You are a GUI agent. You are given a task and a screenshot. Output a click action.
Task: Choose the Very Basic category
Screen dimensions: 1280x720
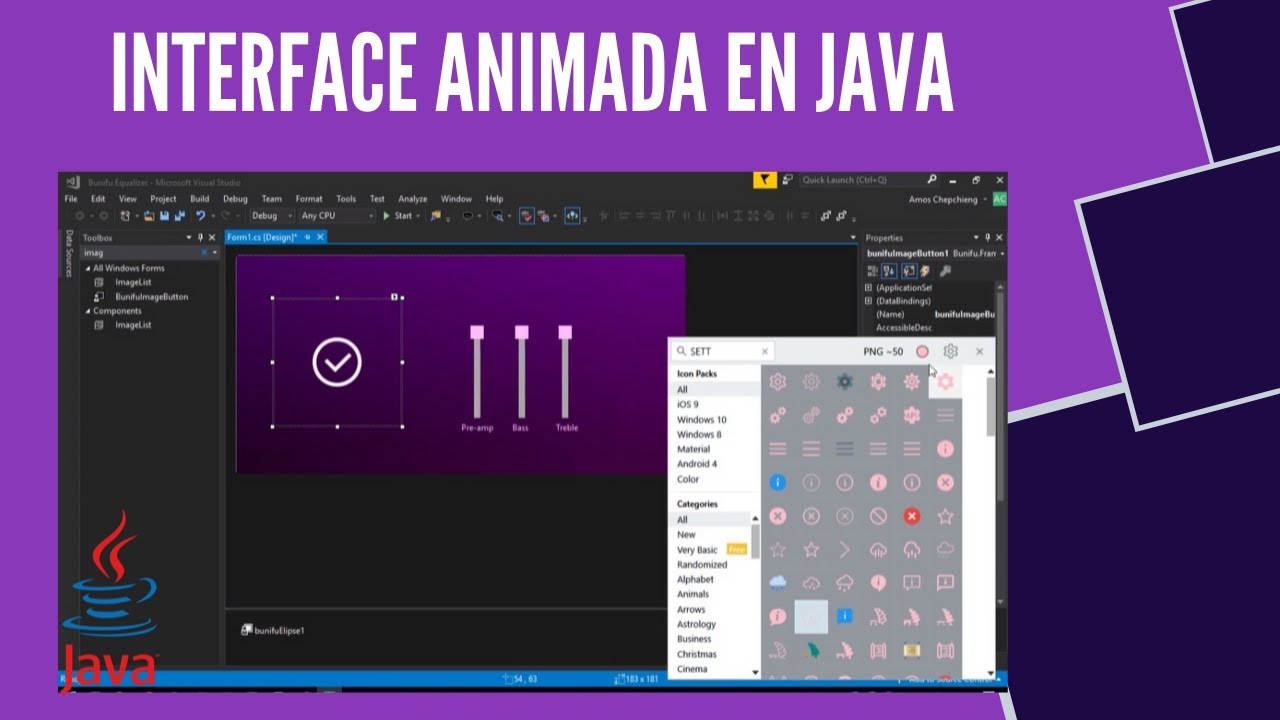697,550
